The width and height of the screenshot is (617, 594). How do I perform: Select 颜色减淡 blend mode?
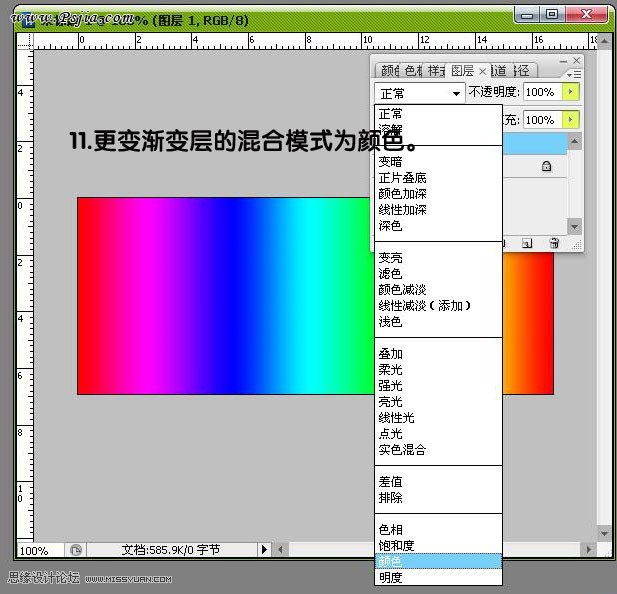pyautogui.click(x=438, y=290)
